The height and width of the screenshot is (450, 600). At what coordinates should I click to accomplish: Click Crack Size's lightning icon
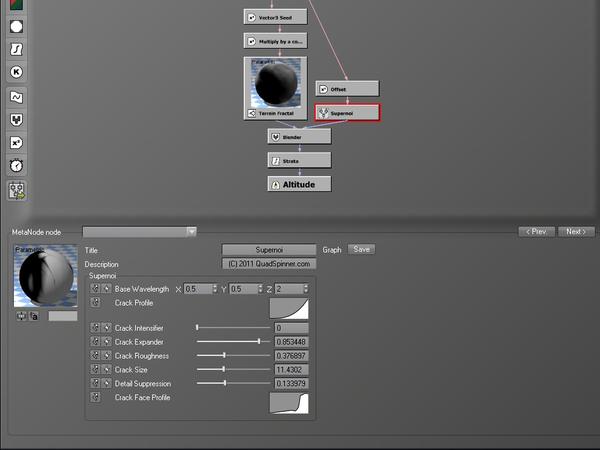107,369
